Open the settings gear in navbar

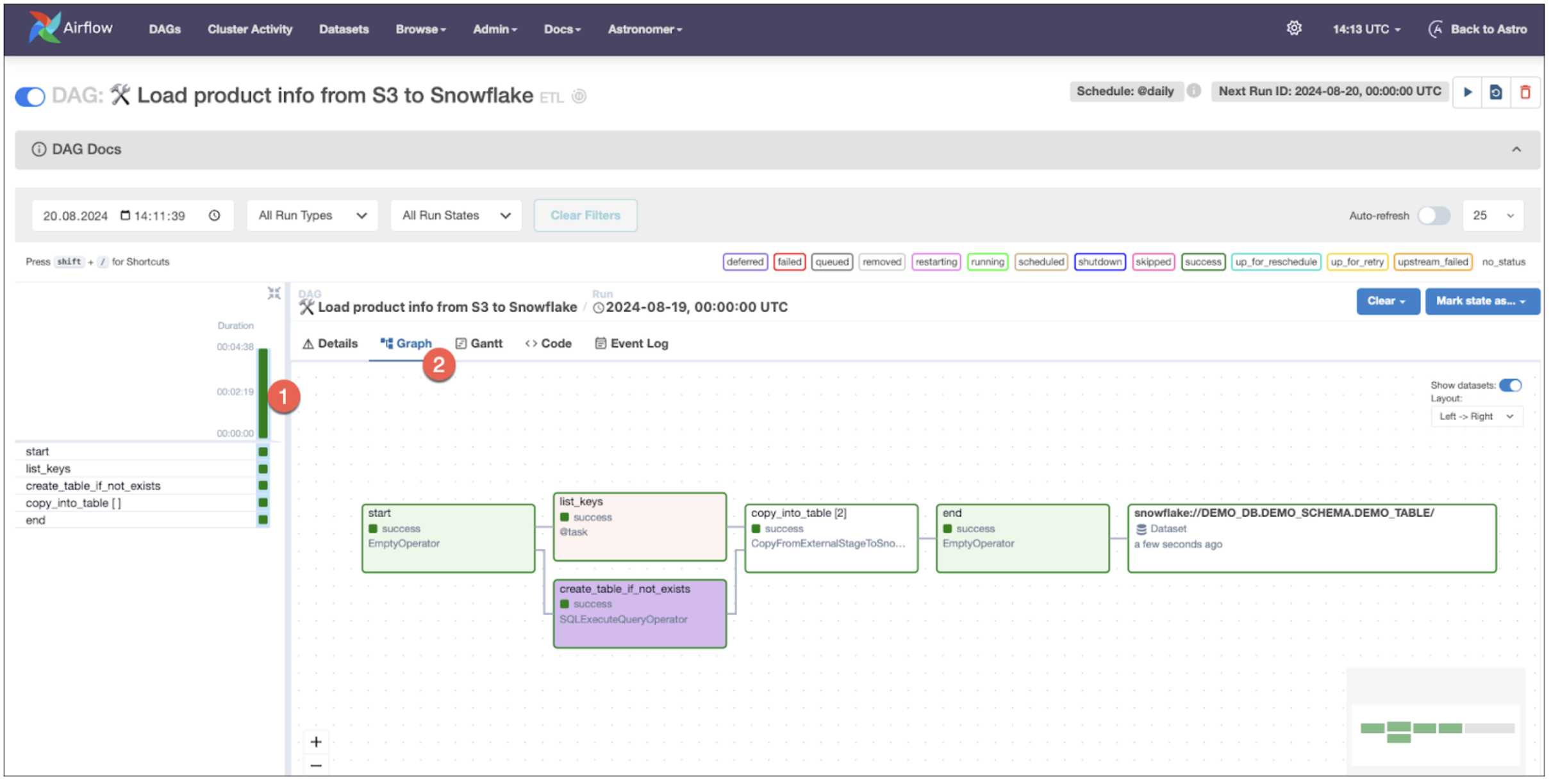point(1294,29)
